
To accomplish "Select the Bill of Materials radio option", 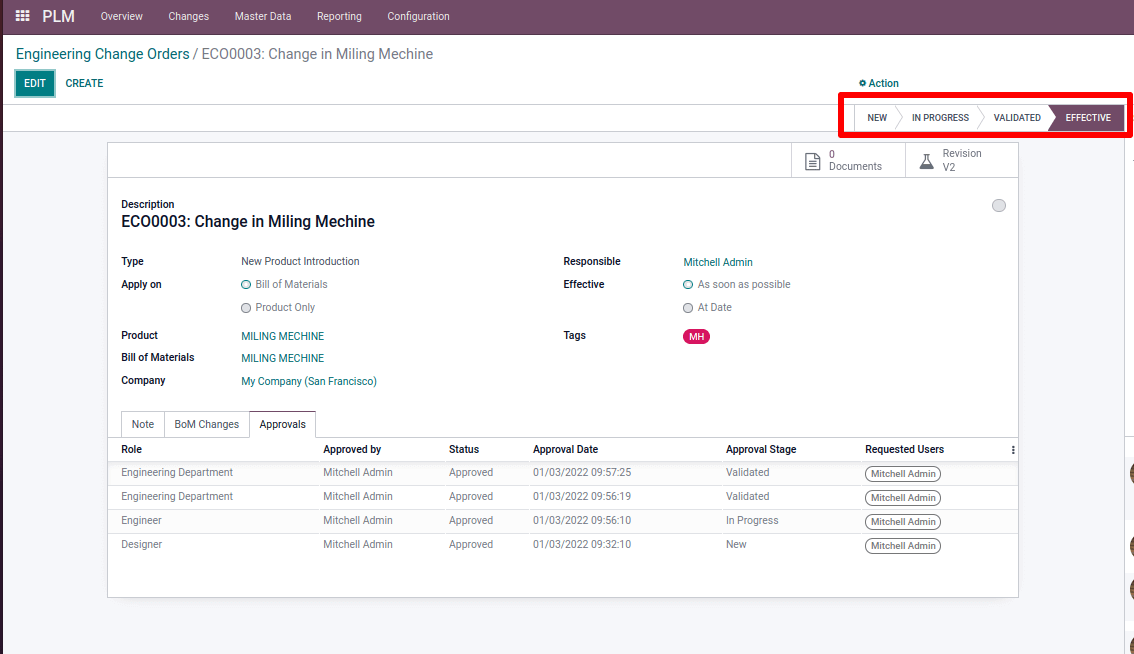I will tap(246, 284).
